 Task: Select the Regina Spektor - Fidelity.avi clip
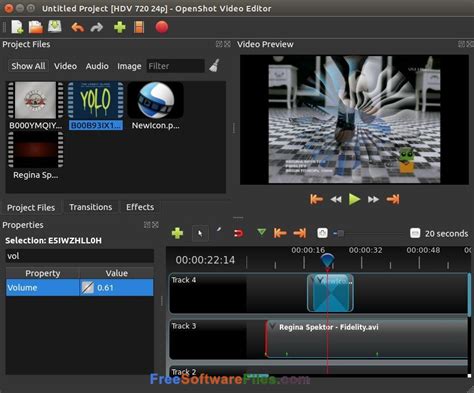367,339
